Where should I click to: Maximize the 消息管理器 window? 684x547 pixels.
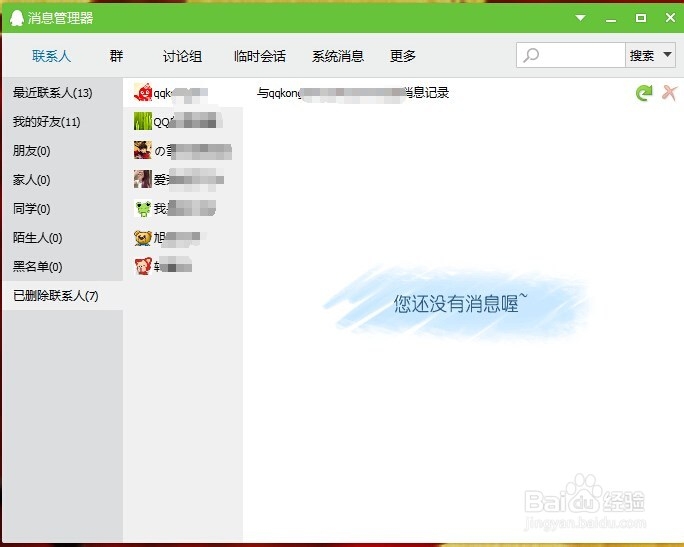(640, 18)
